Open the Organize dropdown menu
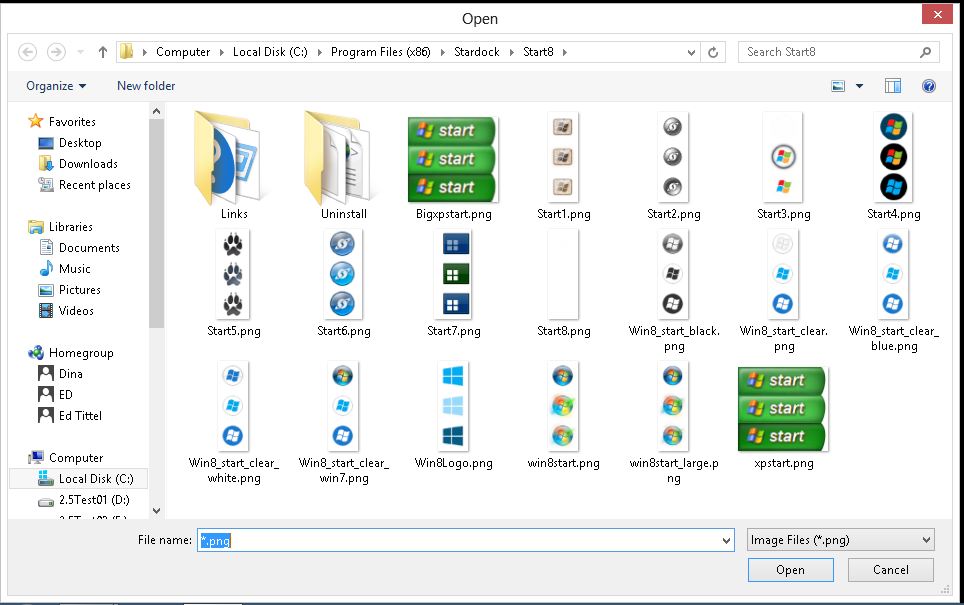Image resolution: width=964 pixels, height=605 pixels. click(x=56, y=86)
